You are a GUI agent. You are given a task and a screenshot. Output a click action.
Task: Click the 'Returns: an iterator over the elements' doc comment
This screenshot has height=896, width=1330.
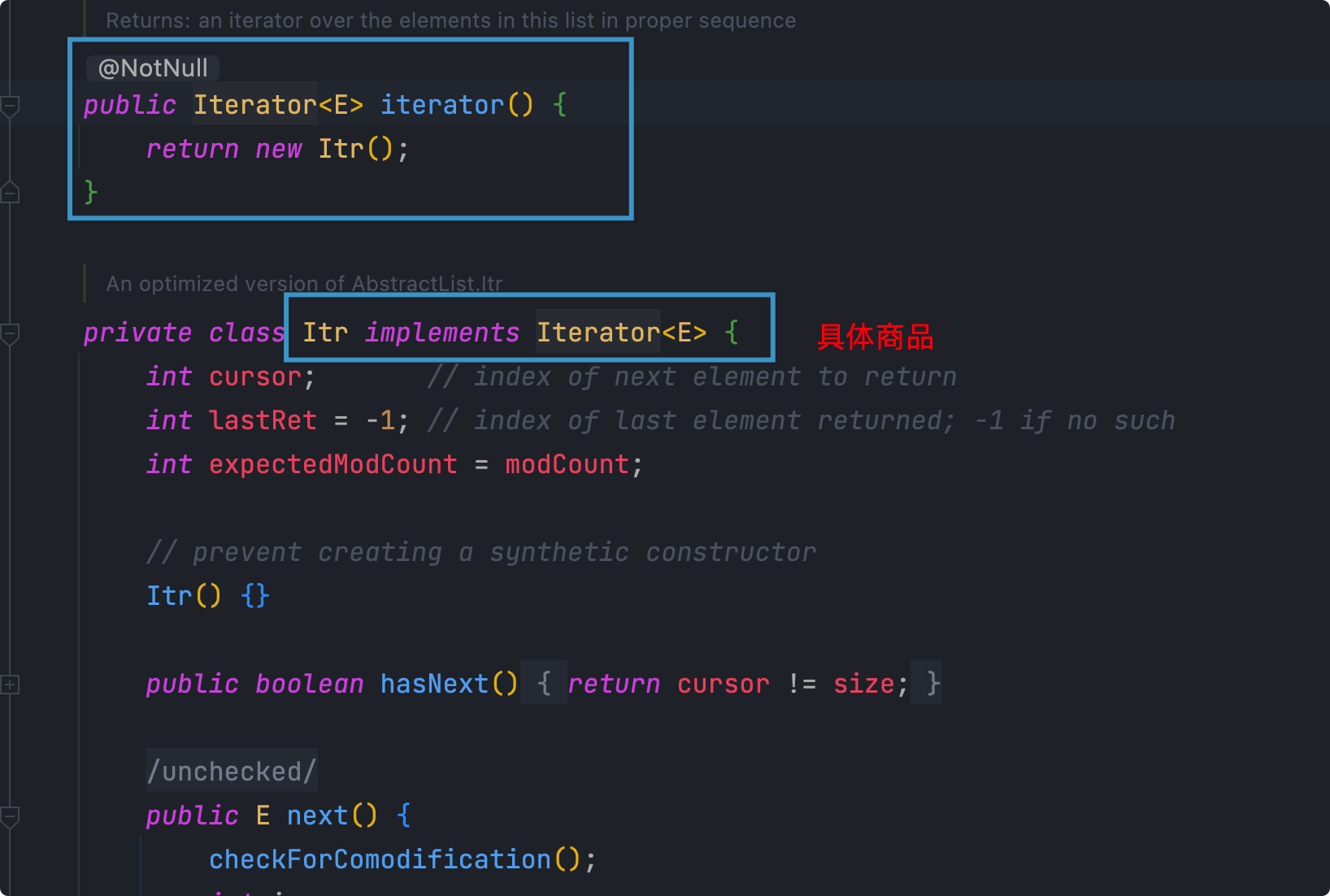click(450, 20)
